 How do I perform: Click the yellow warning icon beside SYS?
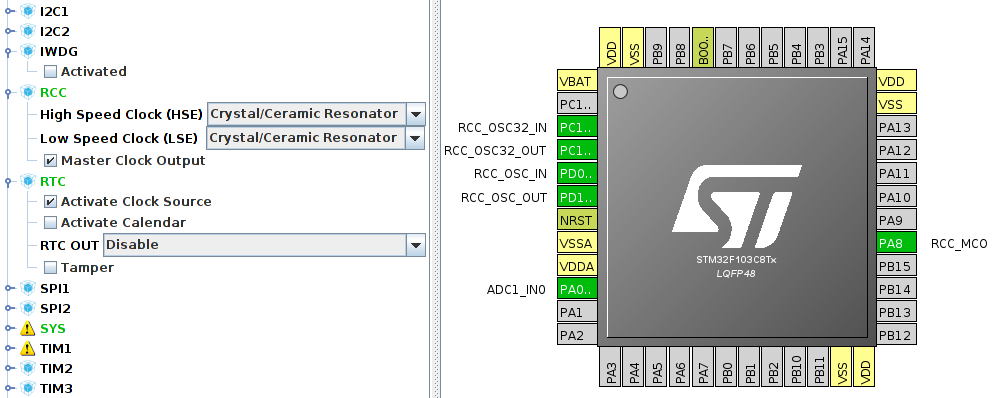click(27, 328)
